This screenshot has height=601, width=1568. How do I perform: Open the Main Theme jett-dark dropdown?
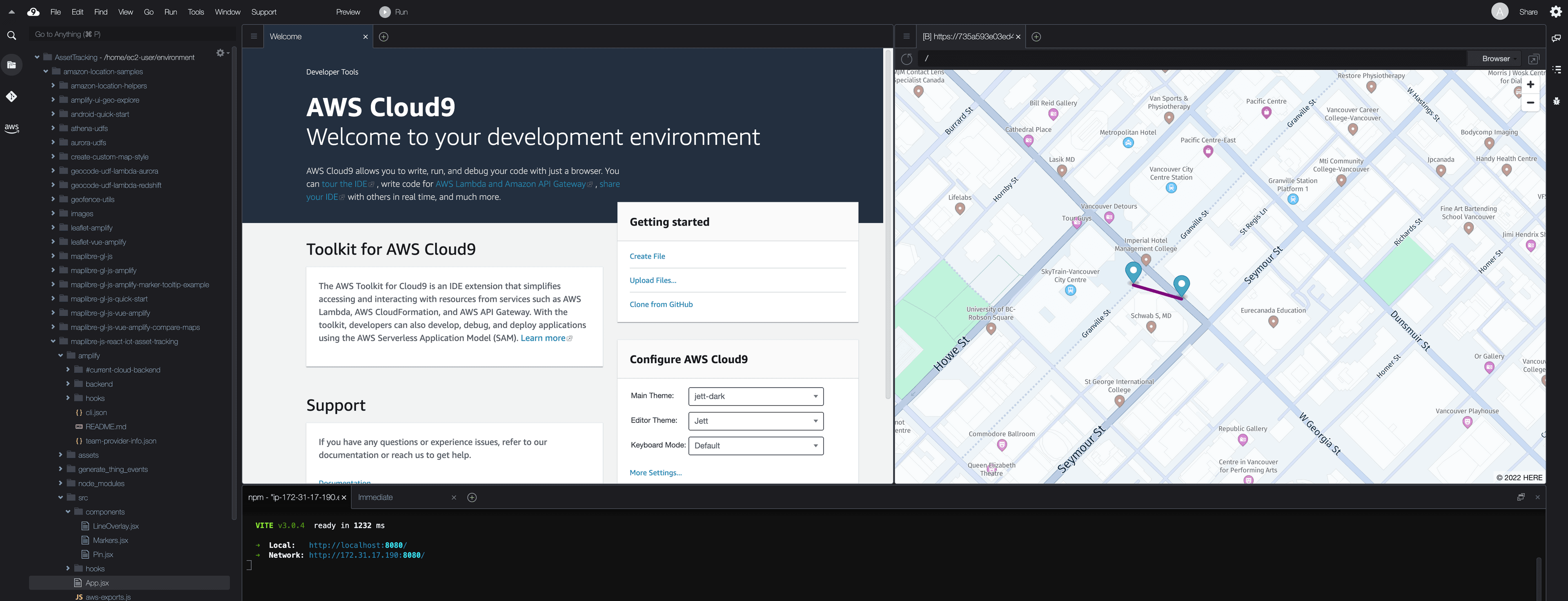[755, 397]
